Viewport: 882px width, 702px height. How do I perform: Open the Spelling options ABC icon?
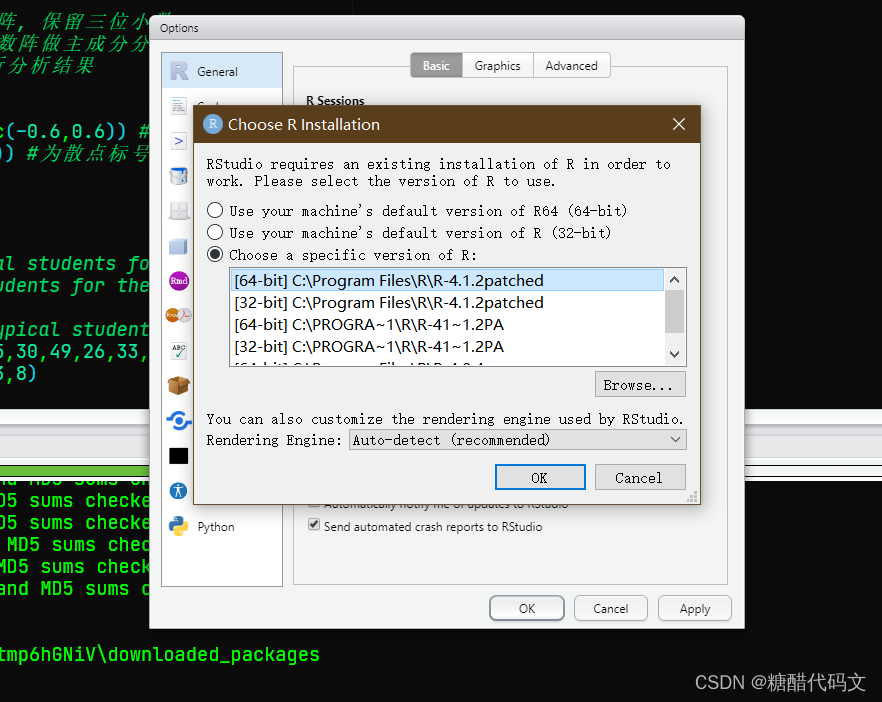178,350
